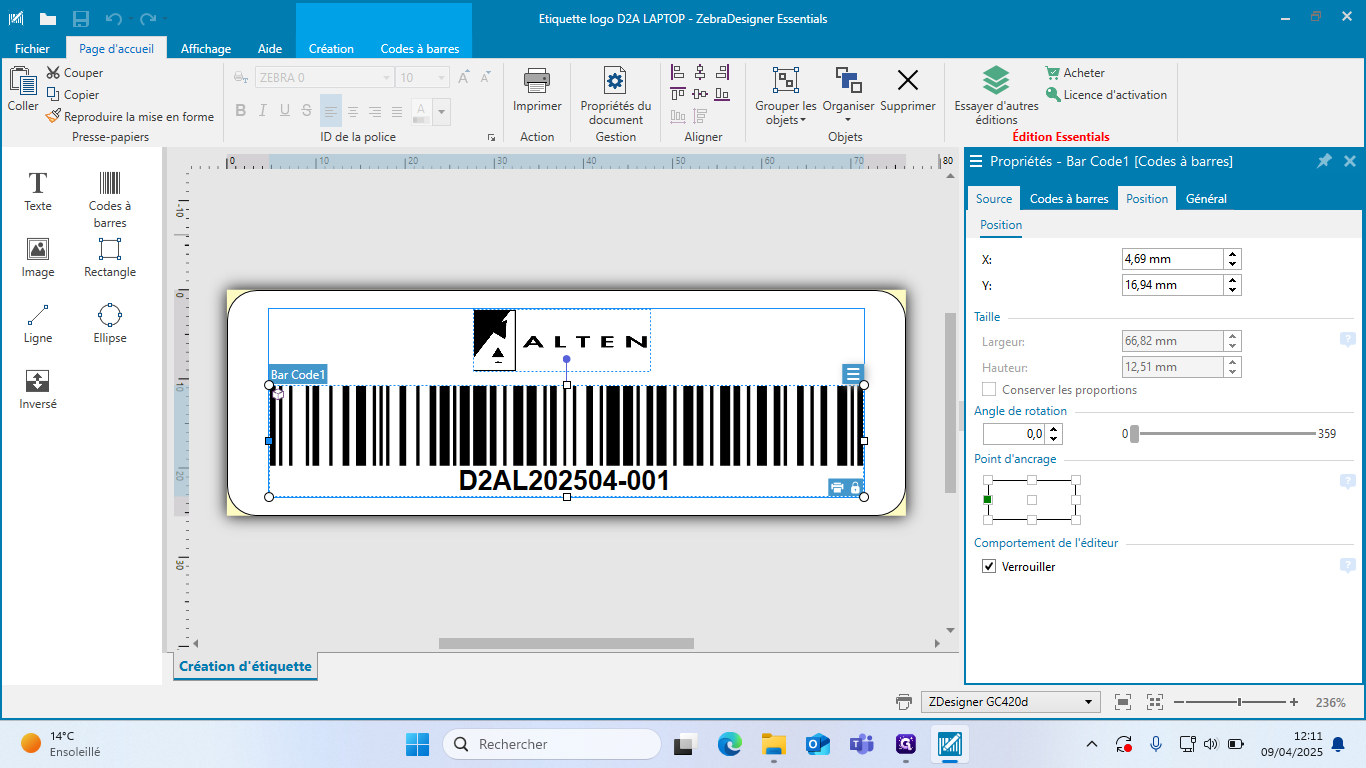Screen dimensions: 1366x768
Task: Toggle italic font formatting
Action: [x=262, y=110]
